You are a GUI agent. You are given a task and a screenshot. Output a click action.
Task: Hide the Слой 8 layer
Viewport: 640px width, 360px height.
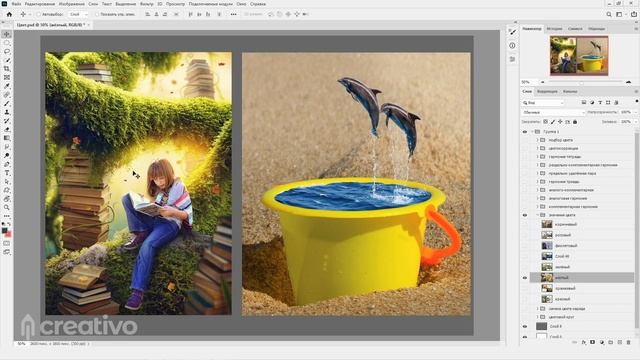point(525,327)
